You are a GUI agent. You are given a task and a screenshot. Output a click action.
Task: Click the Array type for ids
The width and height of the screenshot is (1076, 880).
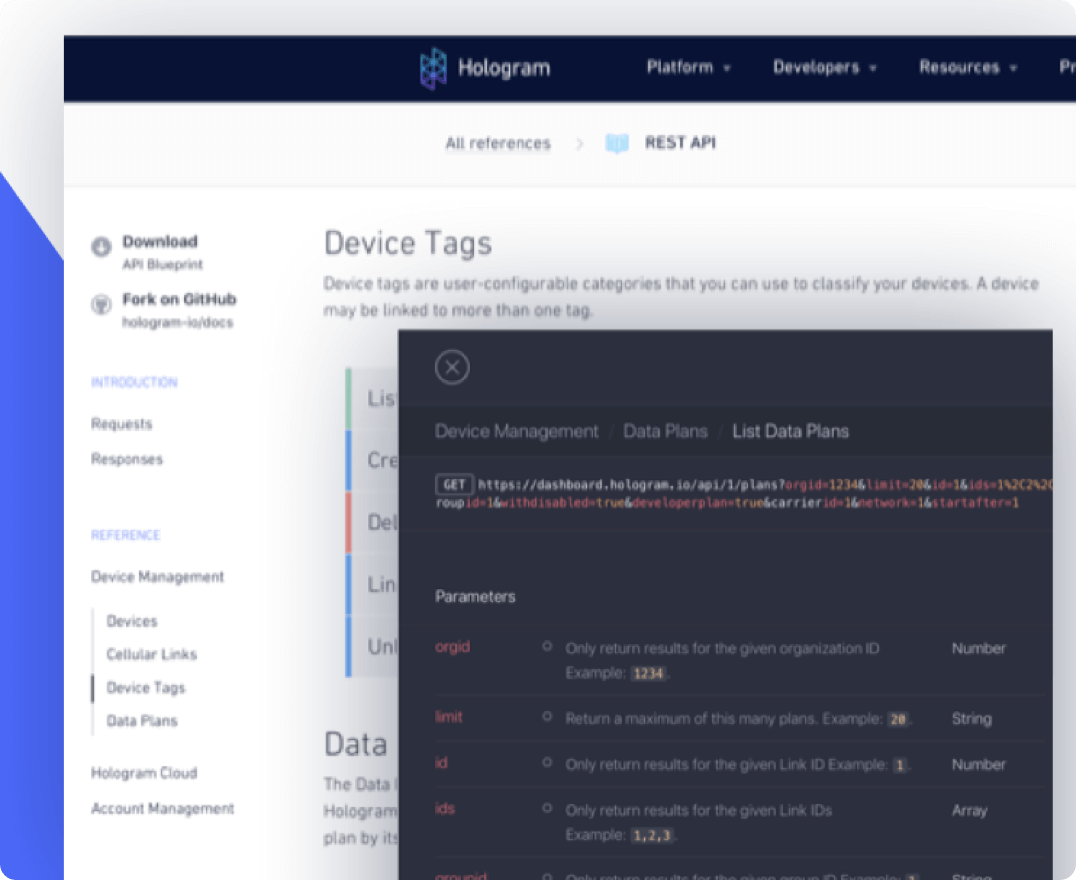tap(969, 811)
